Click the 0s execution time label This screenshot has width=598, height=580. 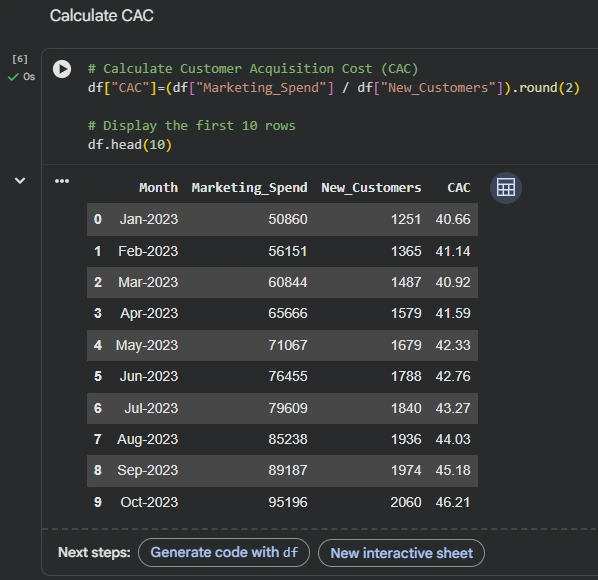29,77
